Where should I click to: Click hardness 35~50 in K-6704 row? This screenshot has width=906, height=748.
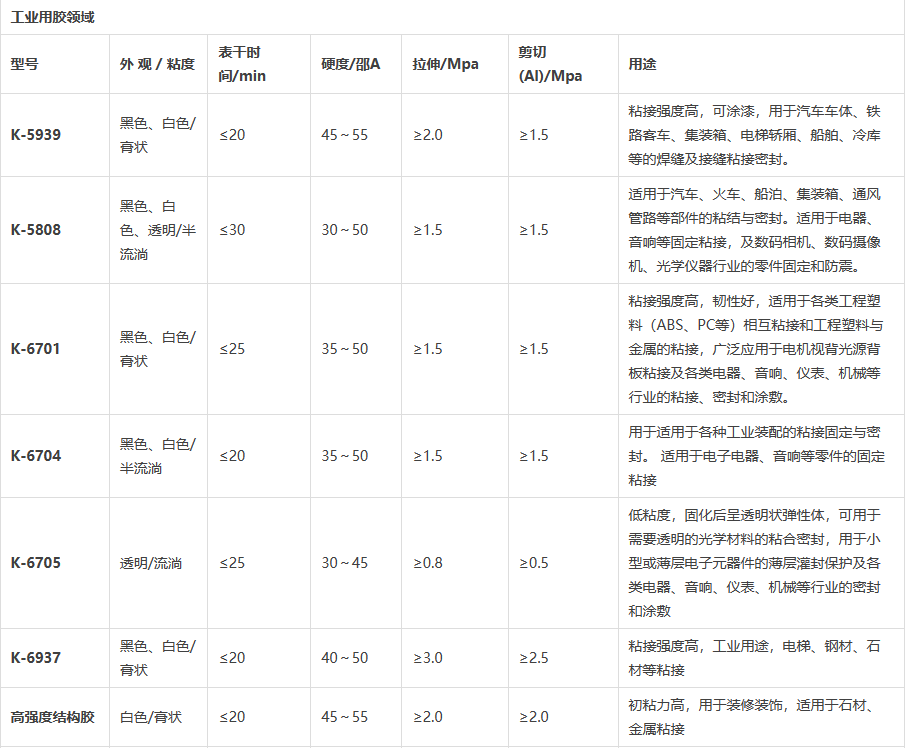tap(345, 456)
